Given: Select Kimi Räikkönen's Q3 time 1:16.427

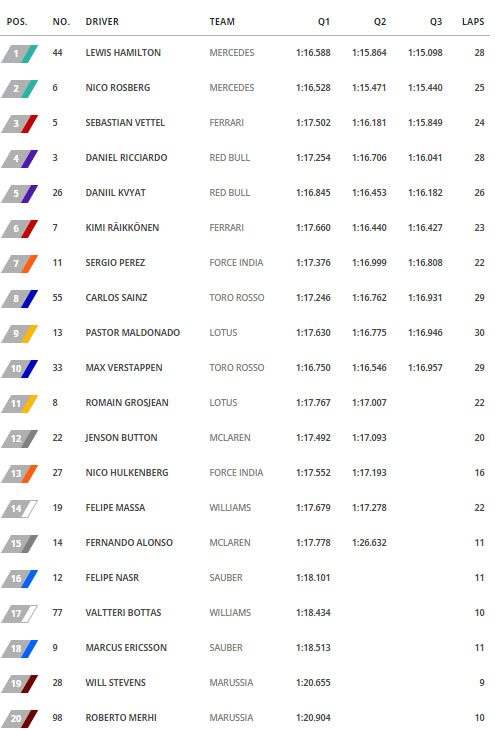Looking at the screenshot, I should pos(425,228).
